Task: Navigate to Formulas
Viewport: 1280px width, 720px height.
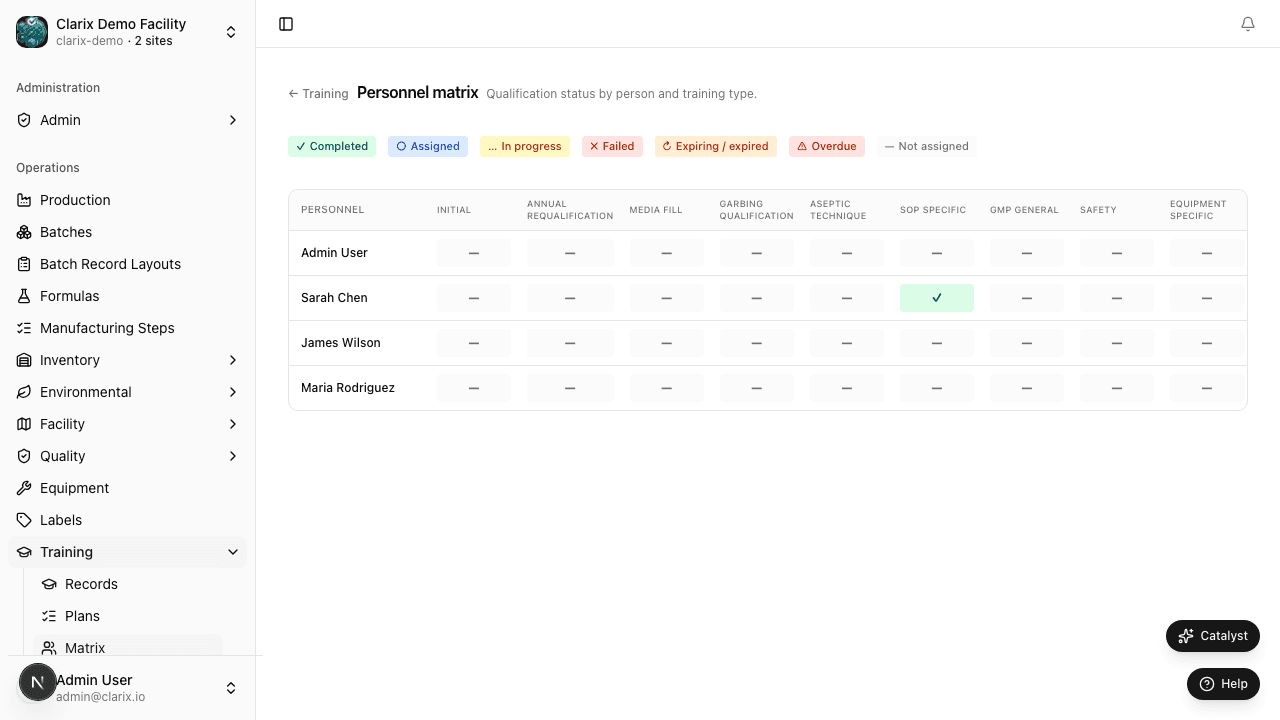Action: tap(128, 296)
